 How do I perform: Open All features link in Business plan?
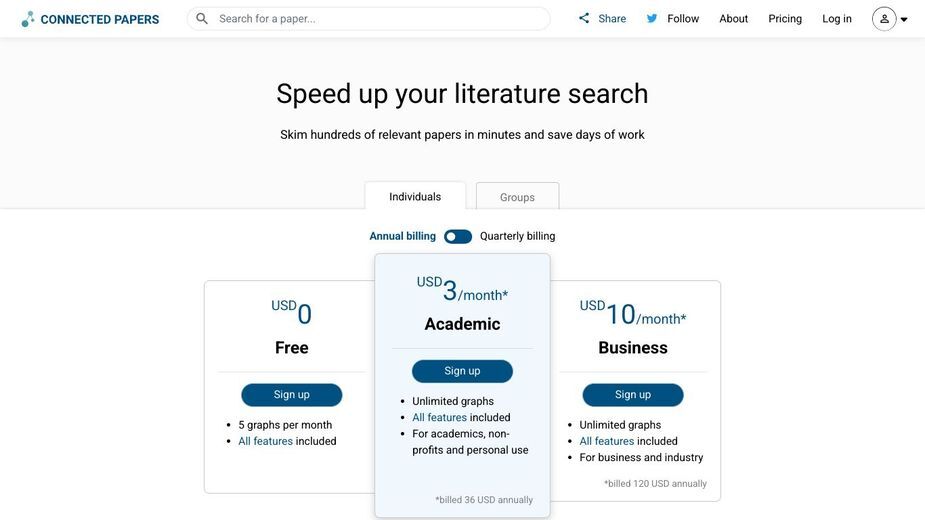[x=606, y=441]
